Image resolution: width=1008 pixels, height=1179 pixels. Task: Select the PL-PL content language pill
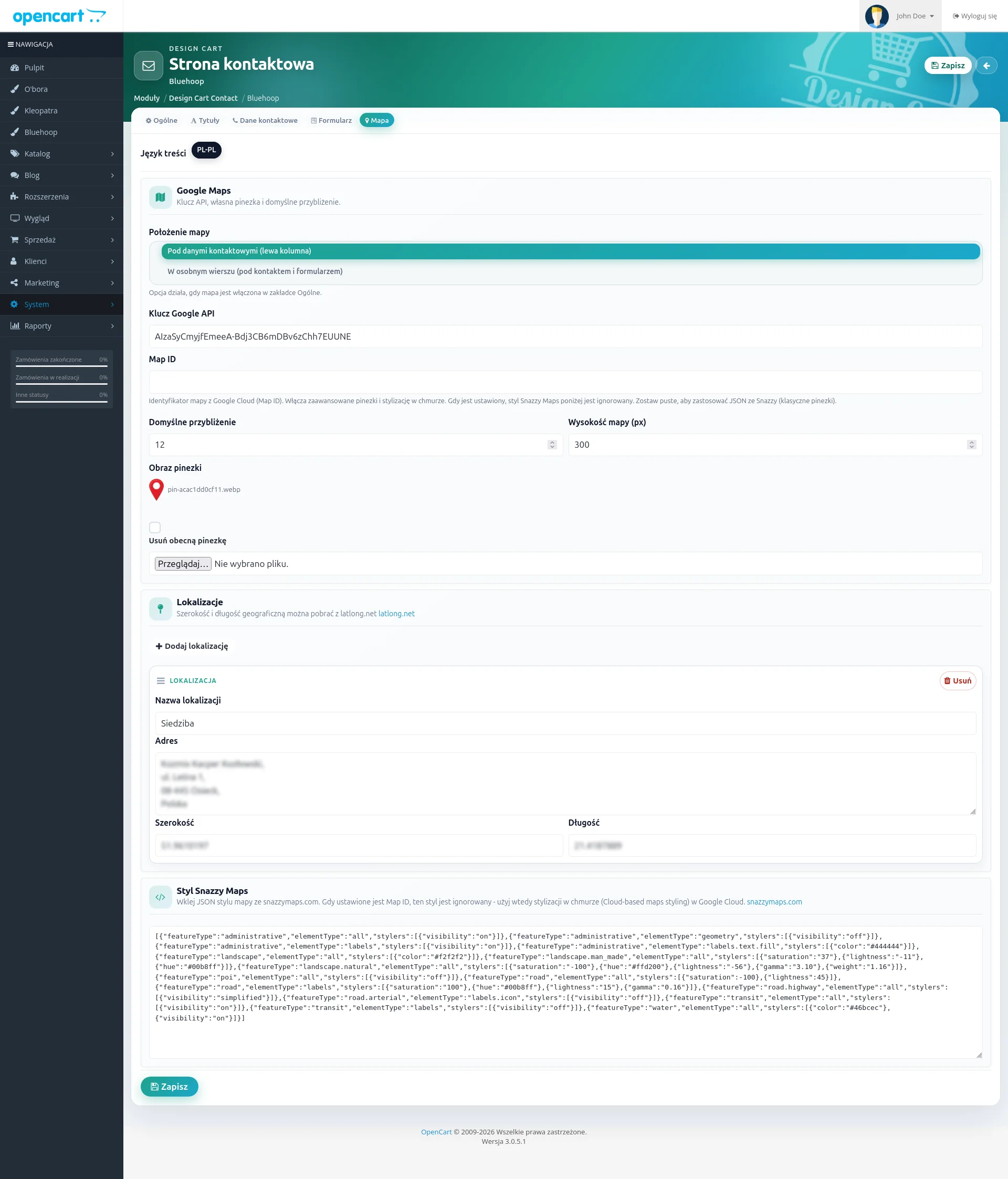point(206,150)
